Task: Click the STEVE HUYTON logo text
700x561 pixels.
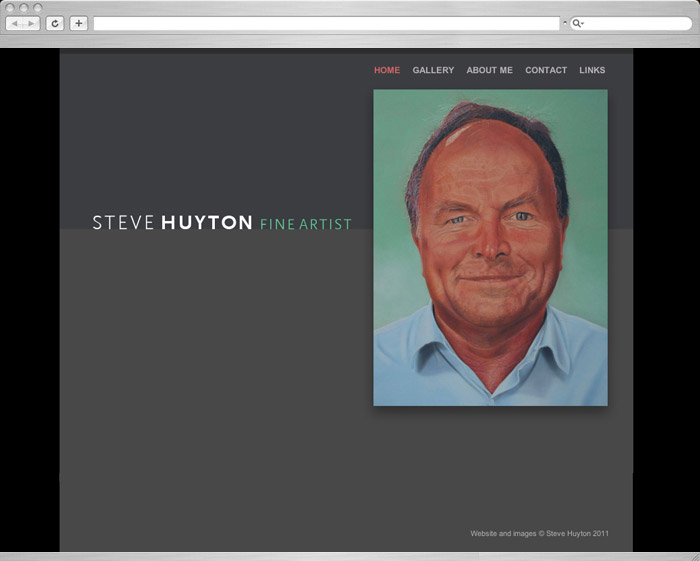Action: tap(172, 222)
